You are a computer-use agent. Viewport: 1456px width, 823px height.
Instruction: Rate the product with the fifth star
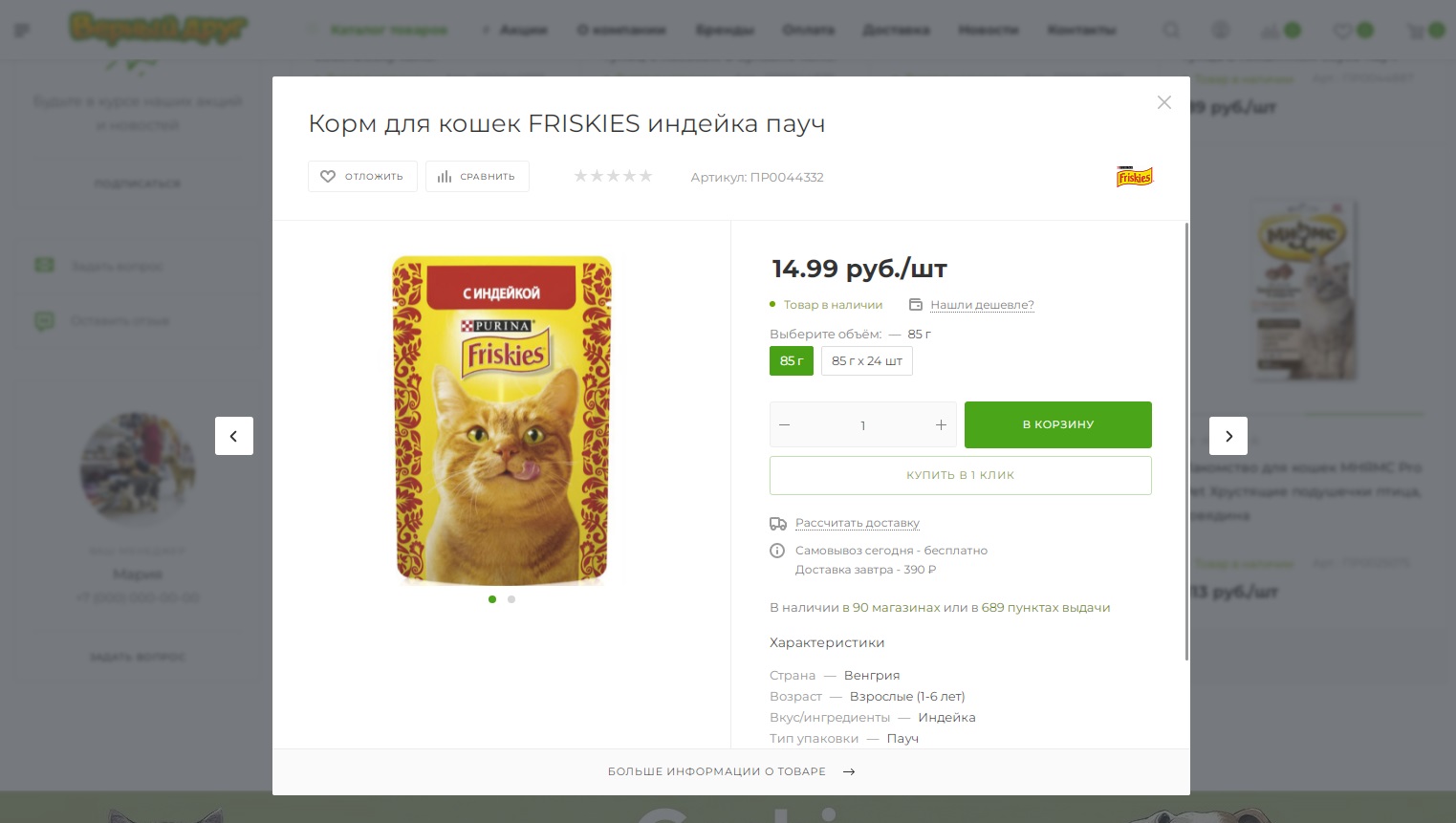pyautogui.click(x=645, y=176)
